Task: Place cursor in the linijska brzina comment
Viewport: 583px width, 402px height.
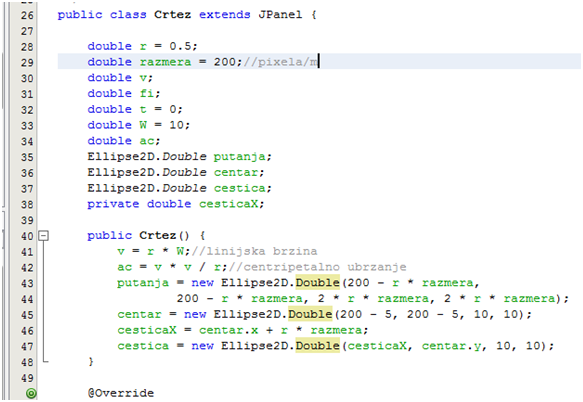Action: click(x=254, y=251)
